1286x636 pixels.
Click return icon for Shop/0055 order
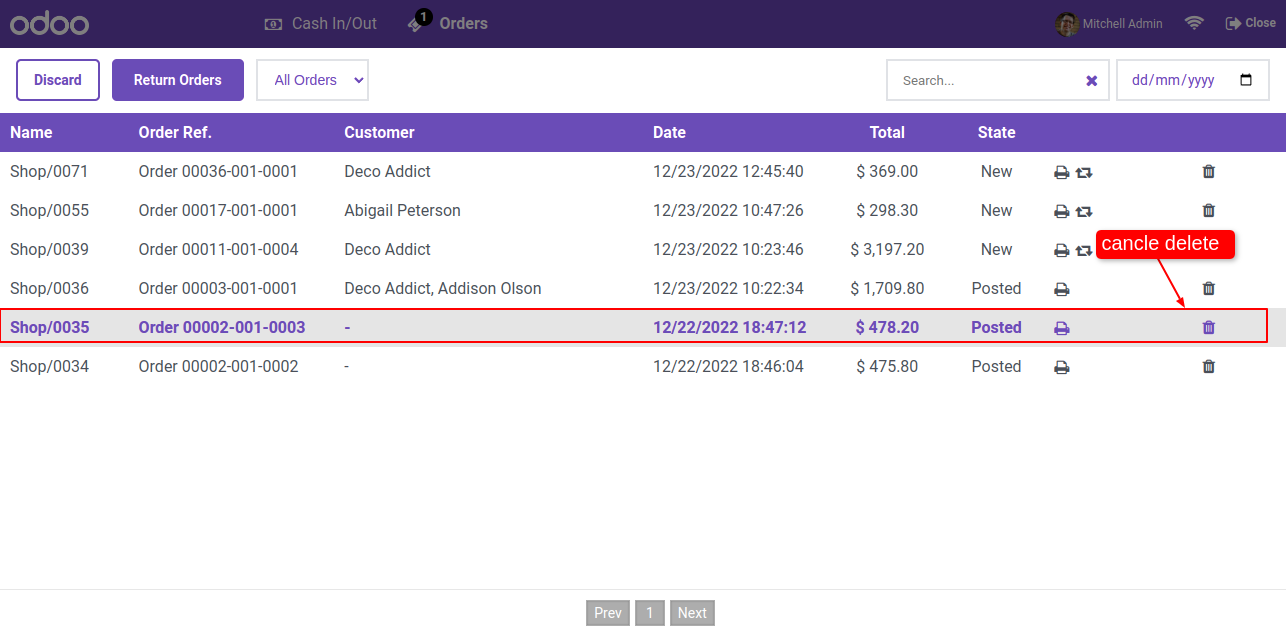[x=1084, y=211]
